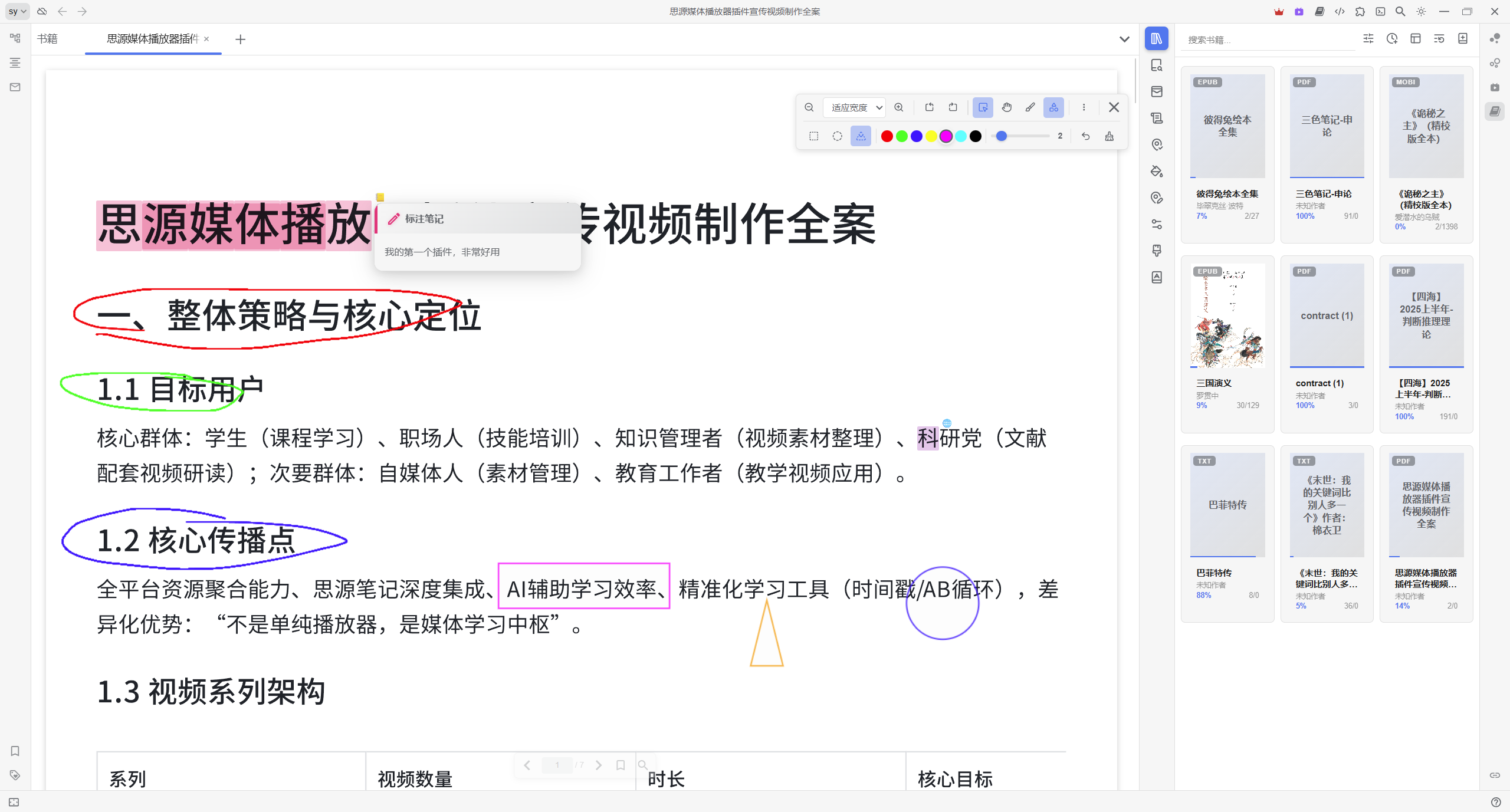Rotate page clockwise with toolbar icon

click(953, 107)
